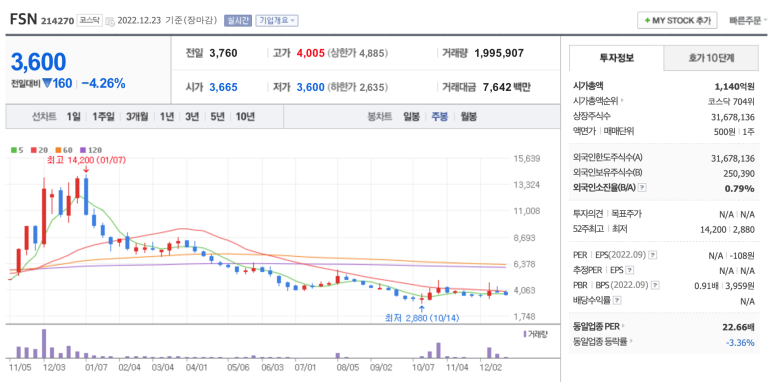The height and width of the screenshot is (382, 773).
Task: Select the 1년 line chart period
Action: click(167, 117)
